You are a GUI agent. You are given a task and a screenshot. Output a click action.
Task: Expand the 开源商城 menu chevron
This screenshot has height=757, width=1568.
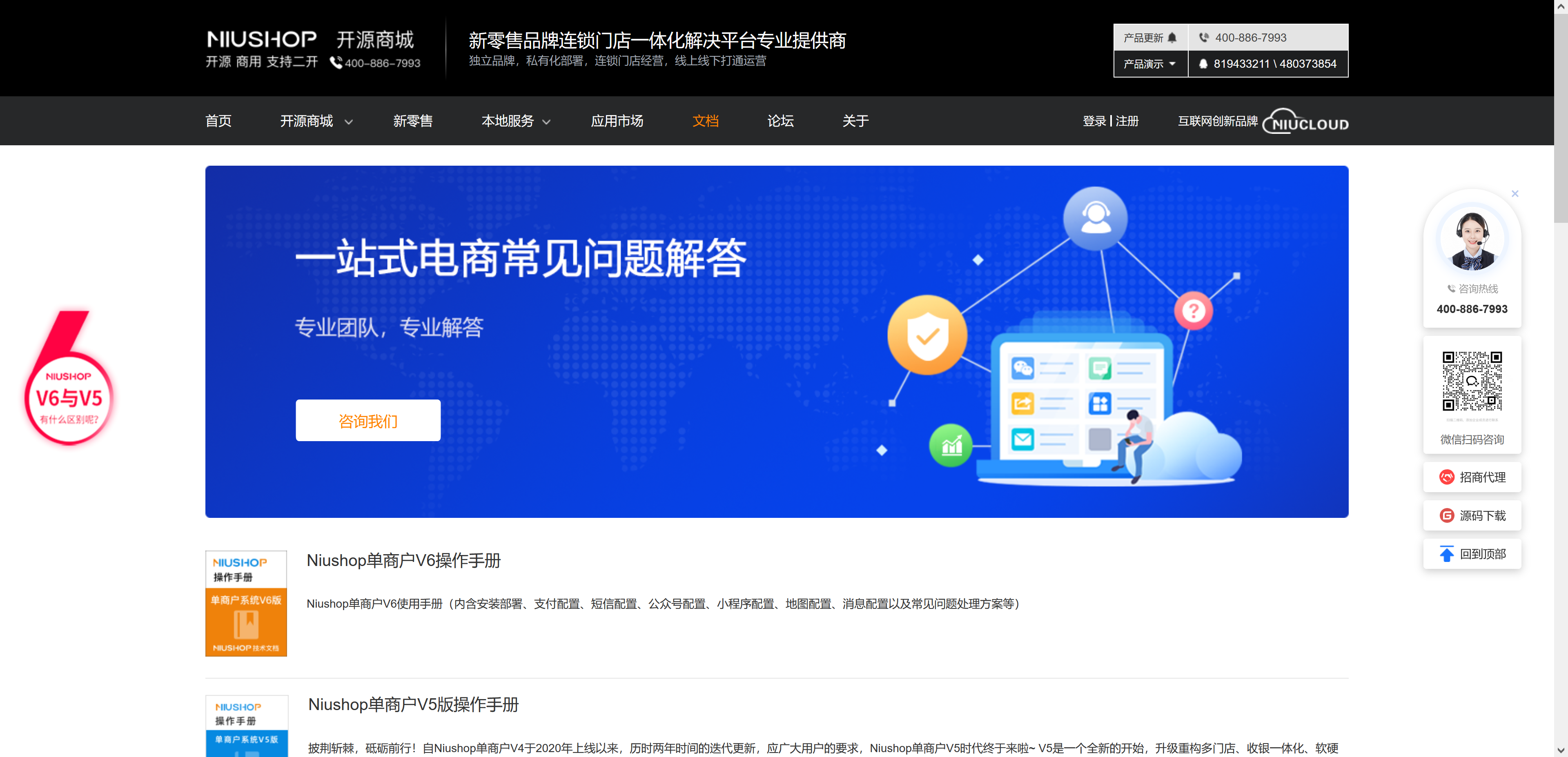tap(349, 122)
